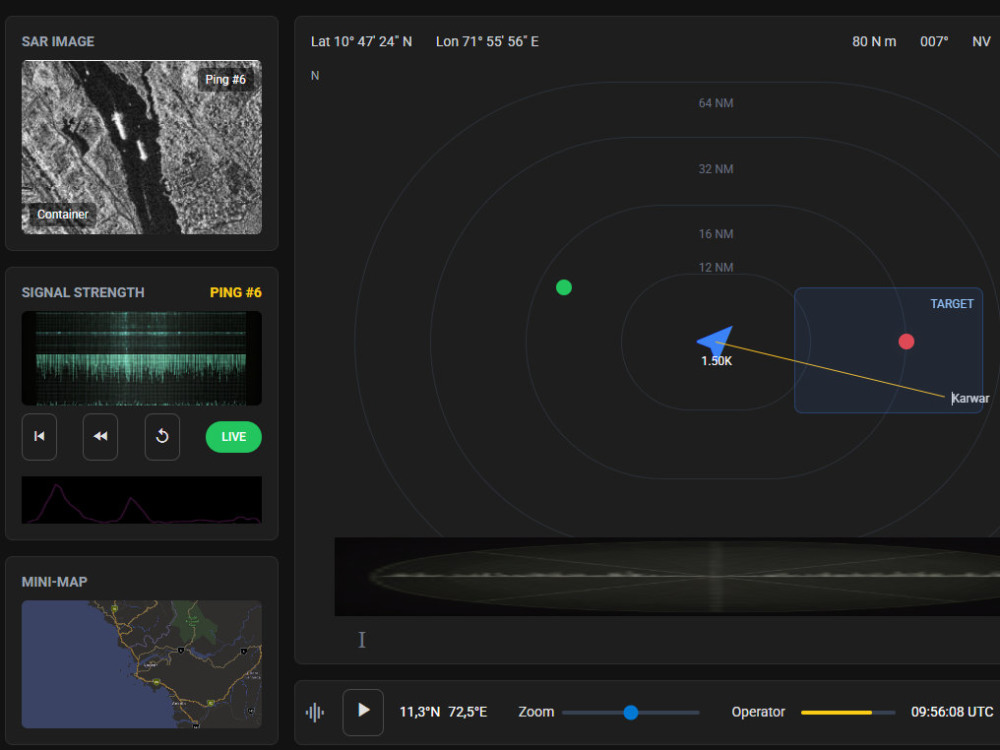Click the skip-to-start playback button
Screen dimensions: 1000x750
39,437
